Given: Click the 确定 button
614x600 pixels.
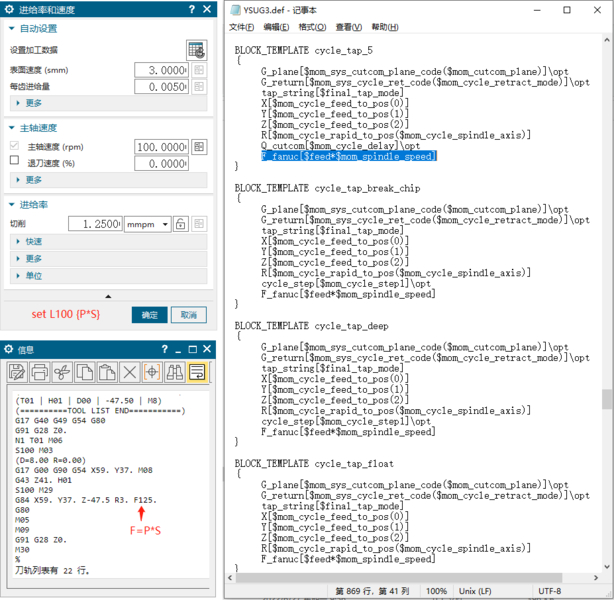Looking at the screenshot, I should pyautogui.click(x=149, y=314).
